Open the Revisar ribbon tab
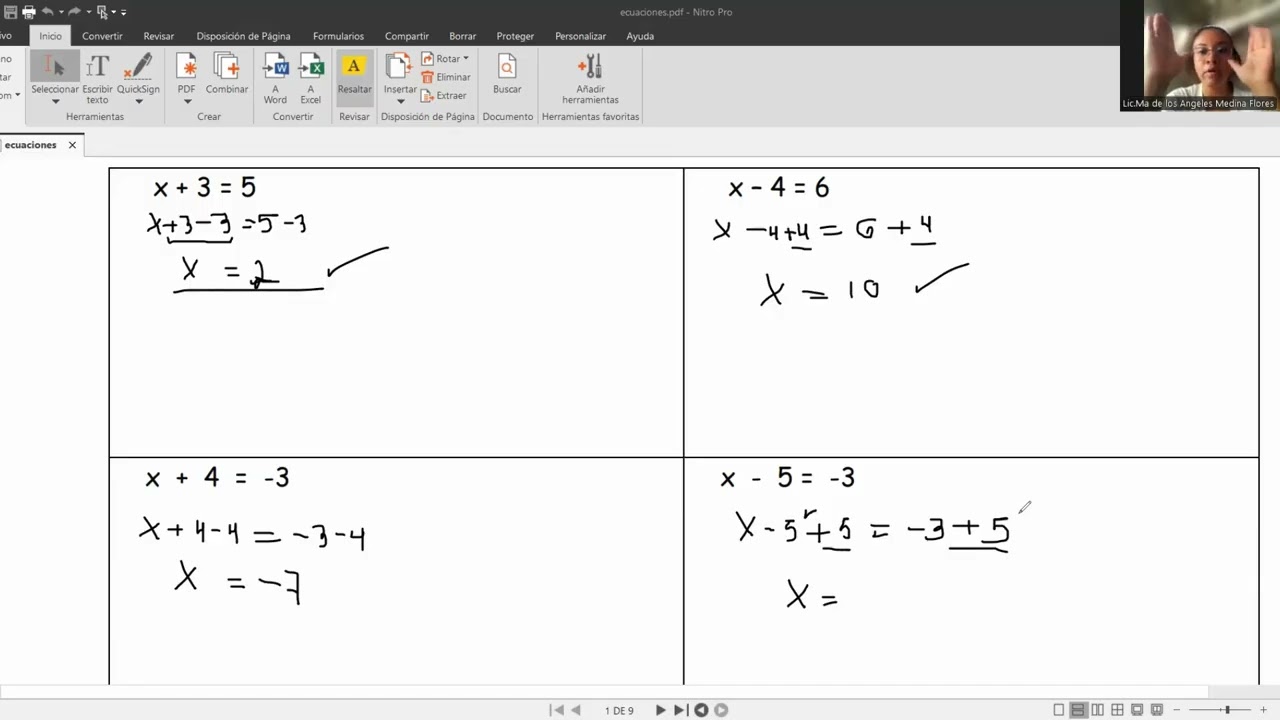The image size is (1280, 720). [x=158, y=36]
